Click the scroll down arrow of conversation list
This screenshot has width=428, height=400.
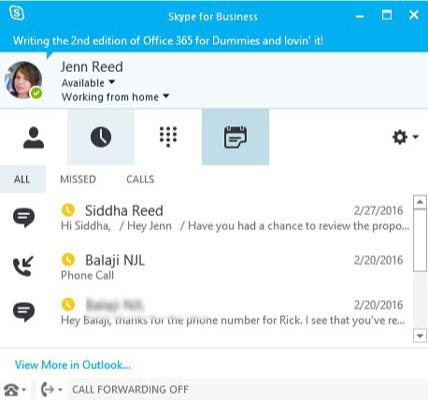[x=420, y=335]
